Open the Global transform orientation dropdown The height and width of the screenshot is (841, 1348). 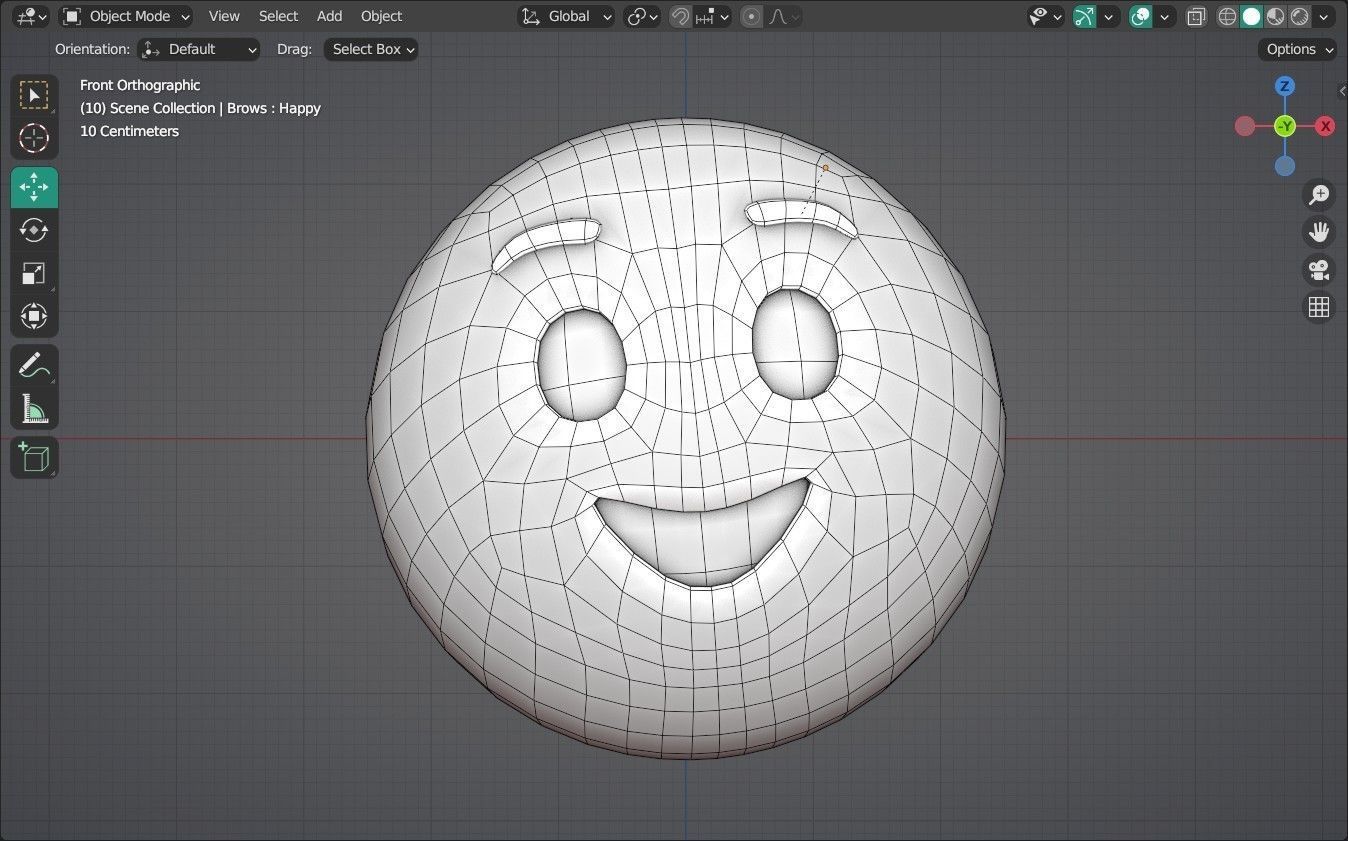click(x=566, y=16)
